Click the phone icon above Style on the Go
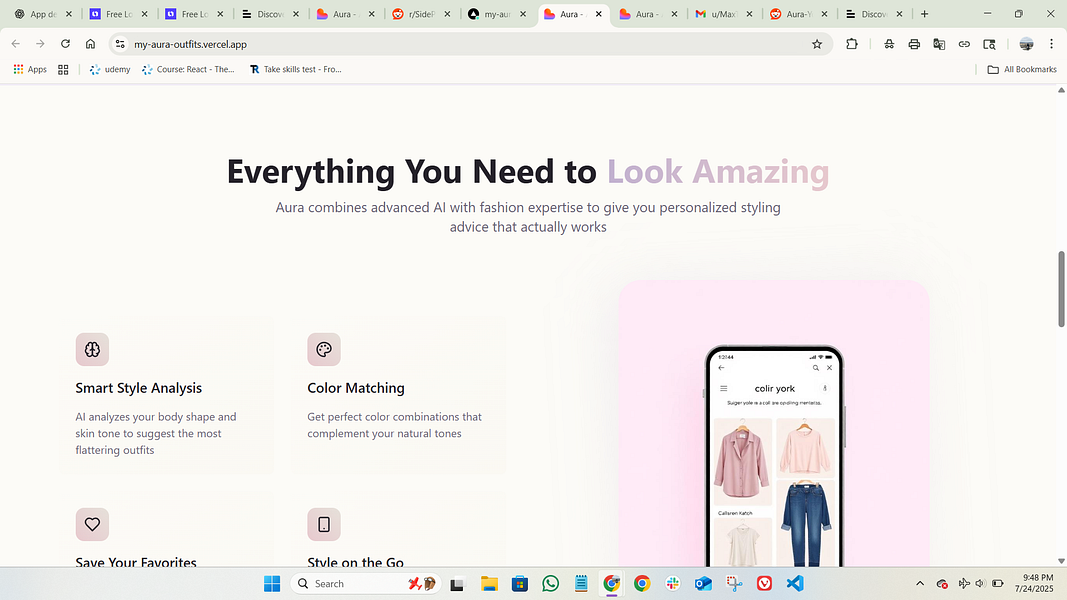1067x600 pixels. (x=323, y=524)
